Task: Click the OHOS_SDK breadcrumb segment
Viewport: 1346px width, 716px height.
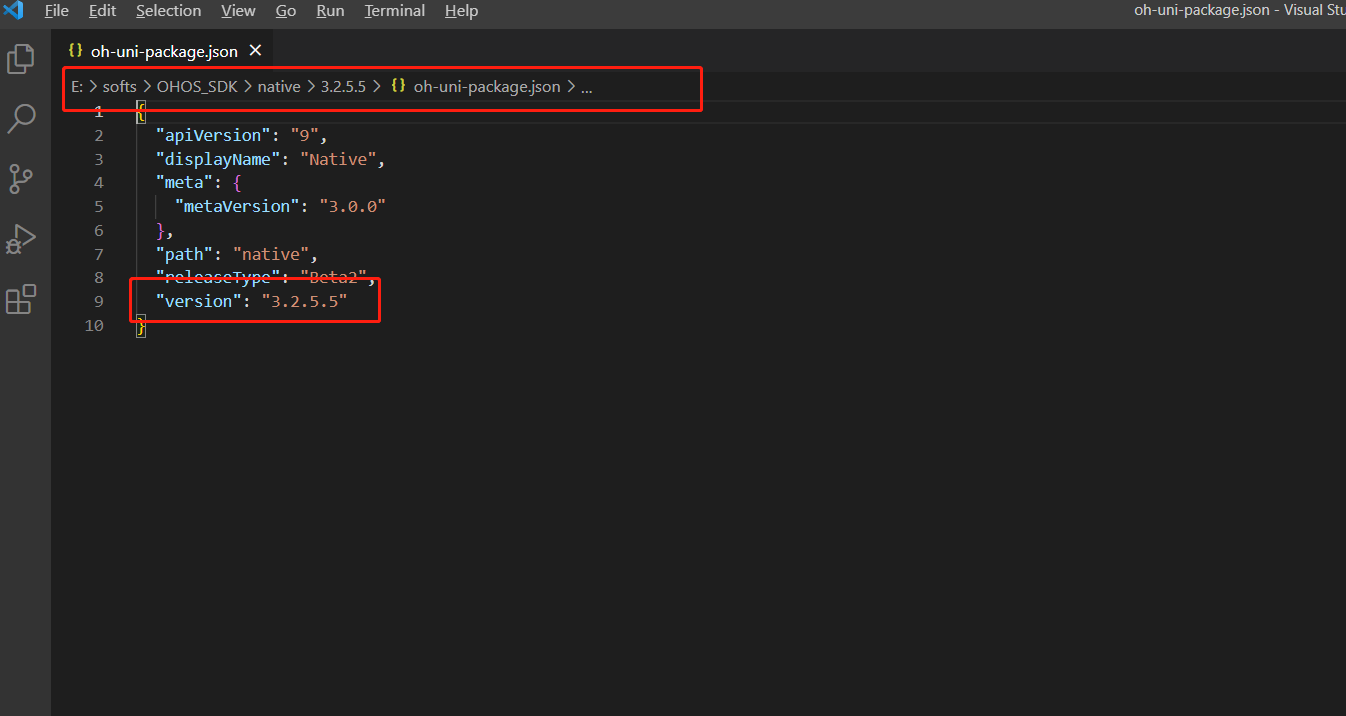Action: (197, 87)
